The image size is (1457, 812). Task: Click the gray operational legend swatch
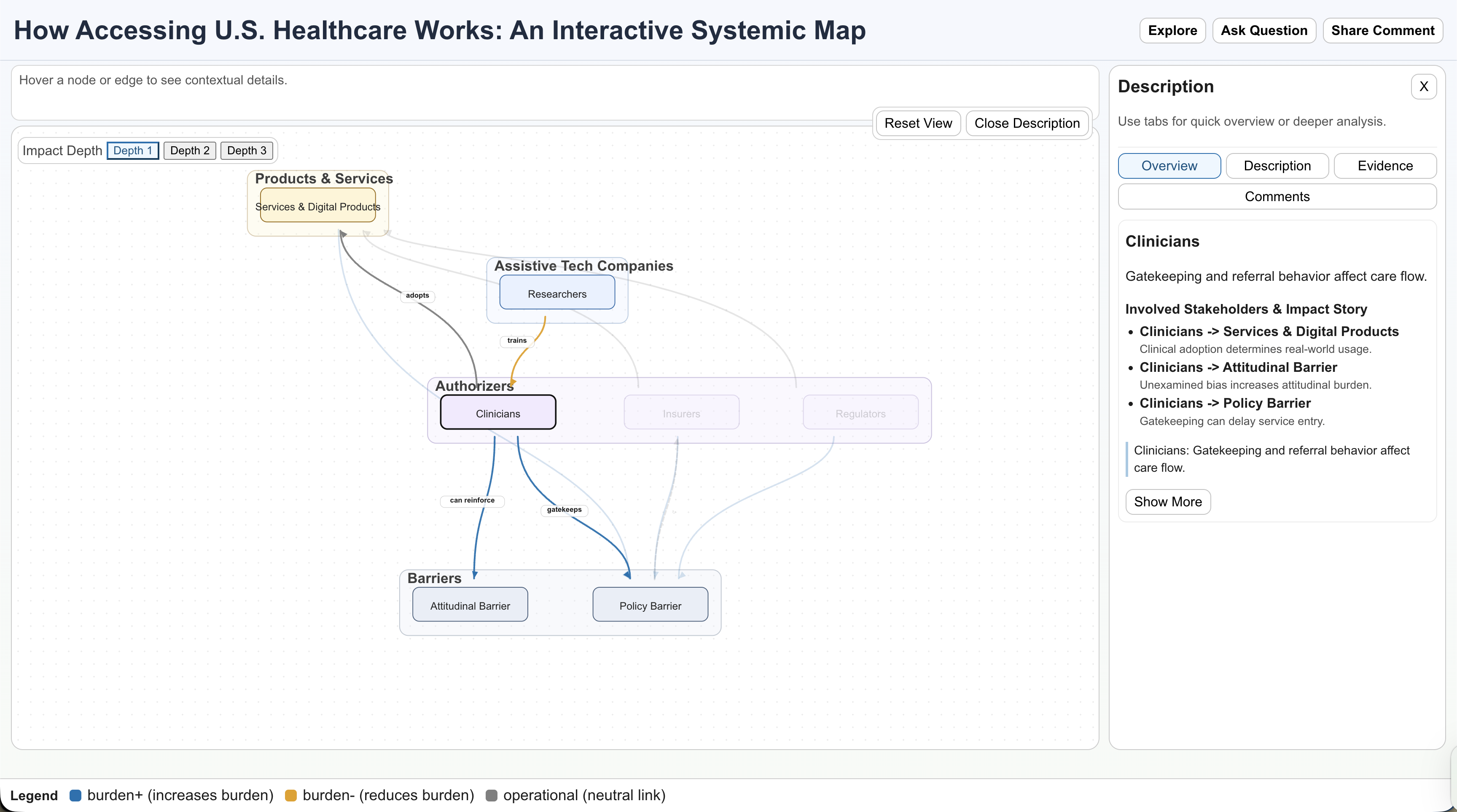492,796
